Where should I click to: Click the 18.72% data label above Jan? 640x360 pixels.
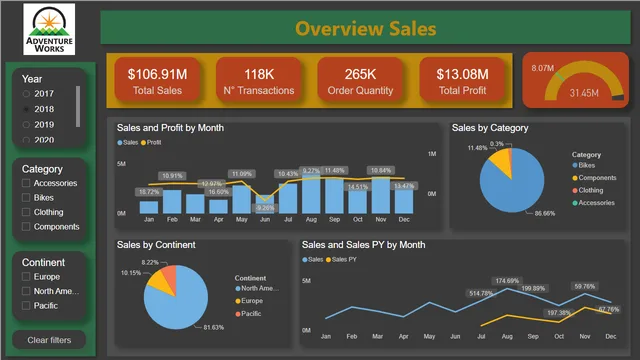[149, 192]
